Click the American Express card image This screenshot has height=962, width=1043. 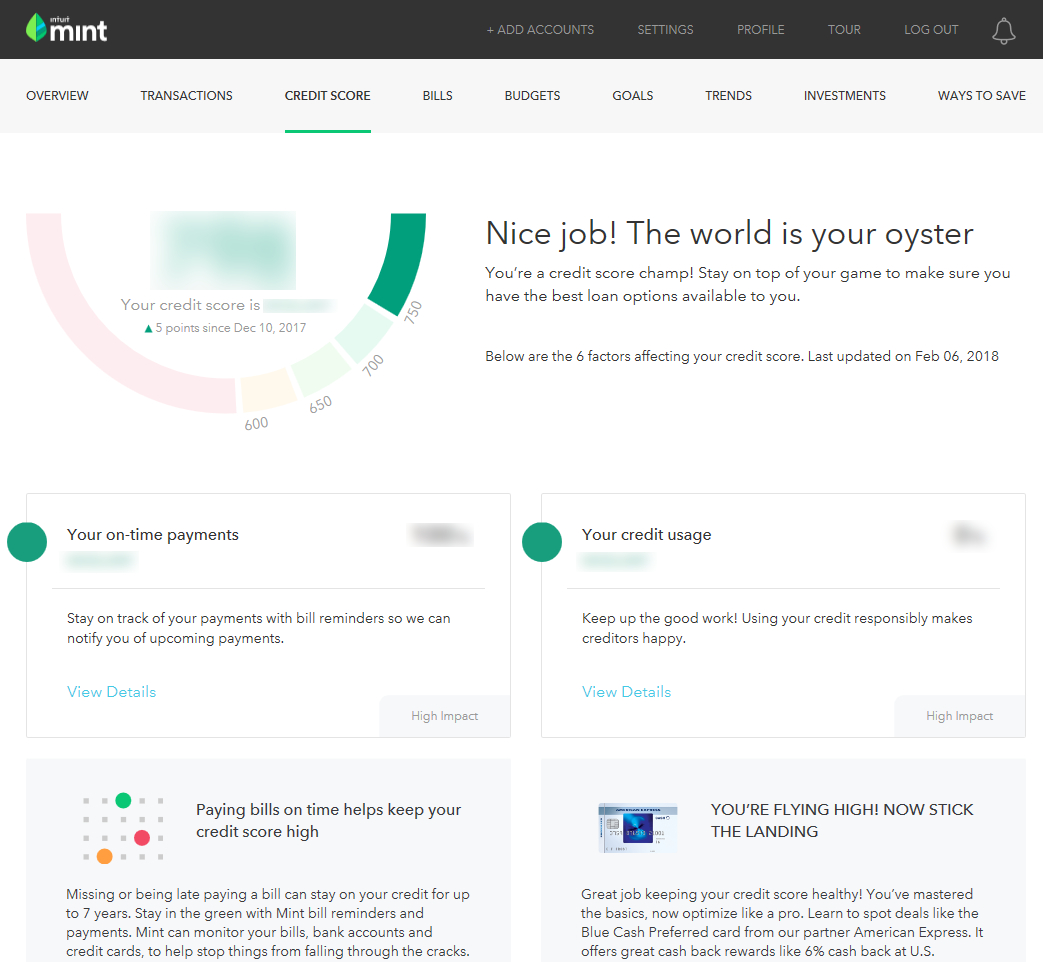pos(638,828)
